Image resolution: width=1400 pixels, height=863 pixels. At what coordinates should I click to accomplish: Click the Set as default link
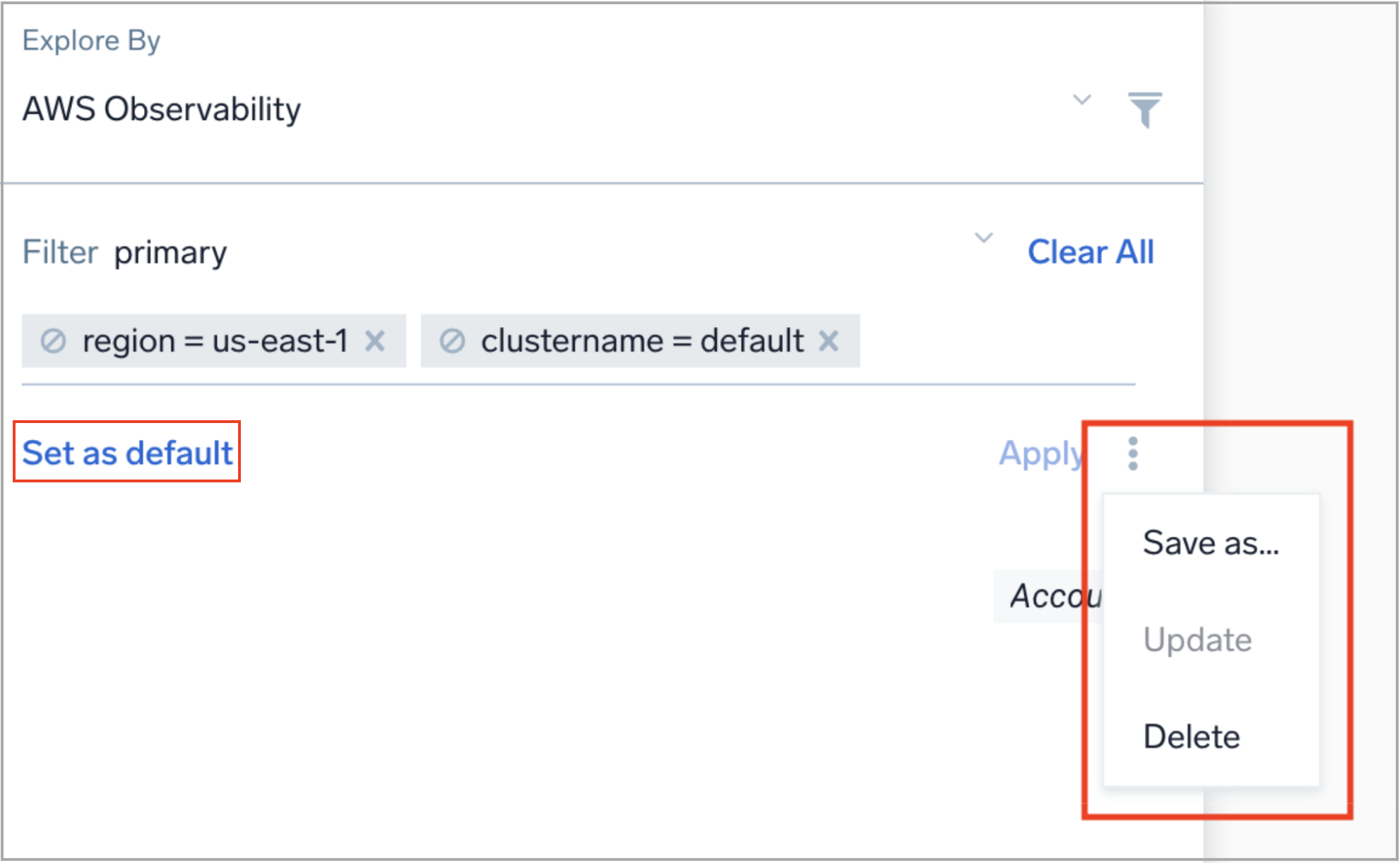click(x=128, y=453)
